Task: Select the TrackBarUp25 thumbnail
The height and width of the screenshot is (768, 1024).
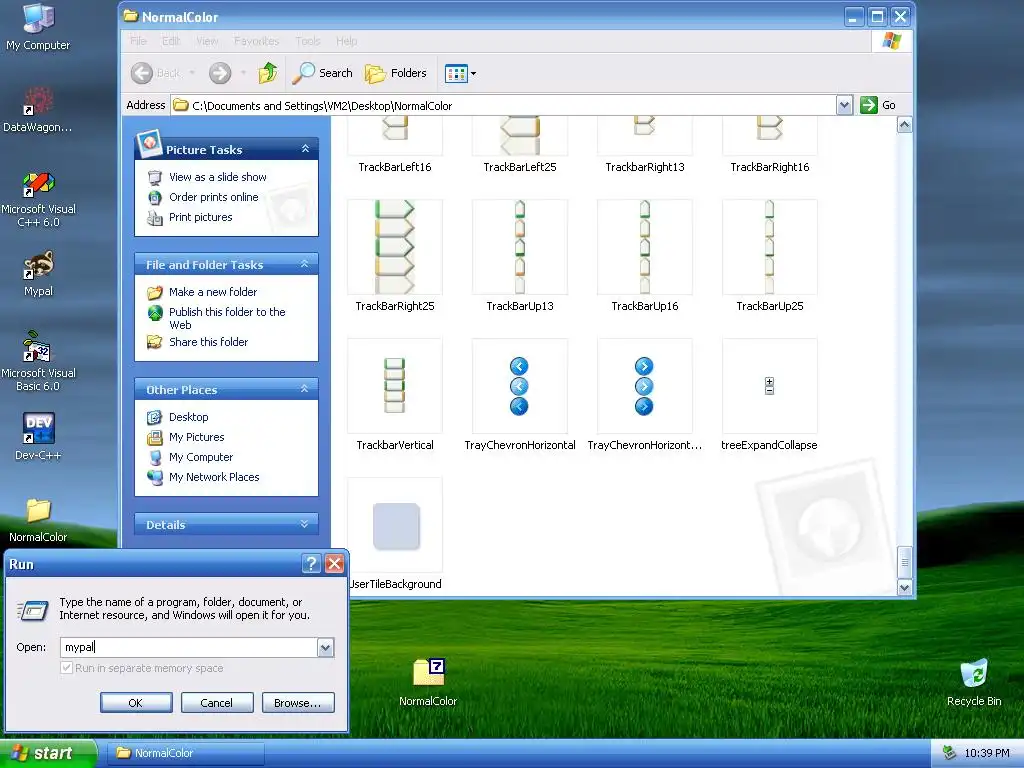Action: coord(769,247)
